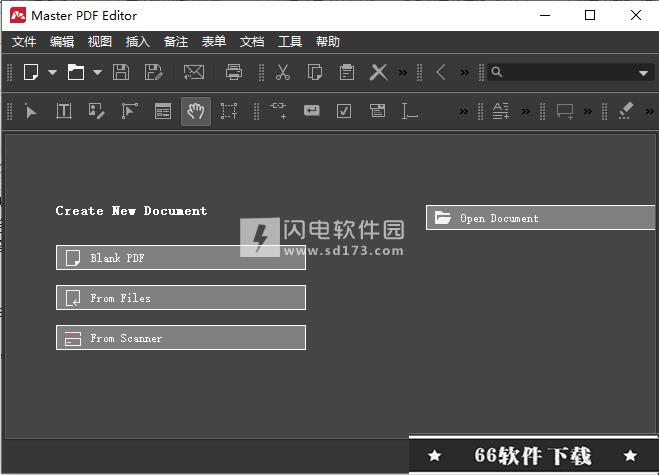Click the Paste clipboard icon
The width and height of the screenshot is (659, 475).
coord(347,72)
